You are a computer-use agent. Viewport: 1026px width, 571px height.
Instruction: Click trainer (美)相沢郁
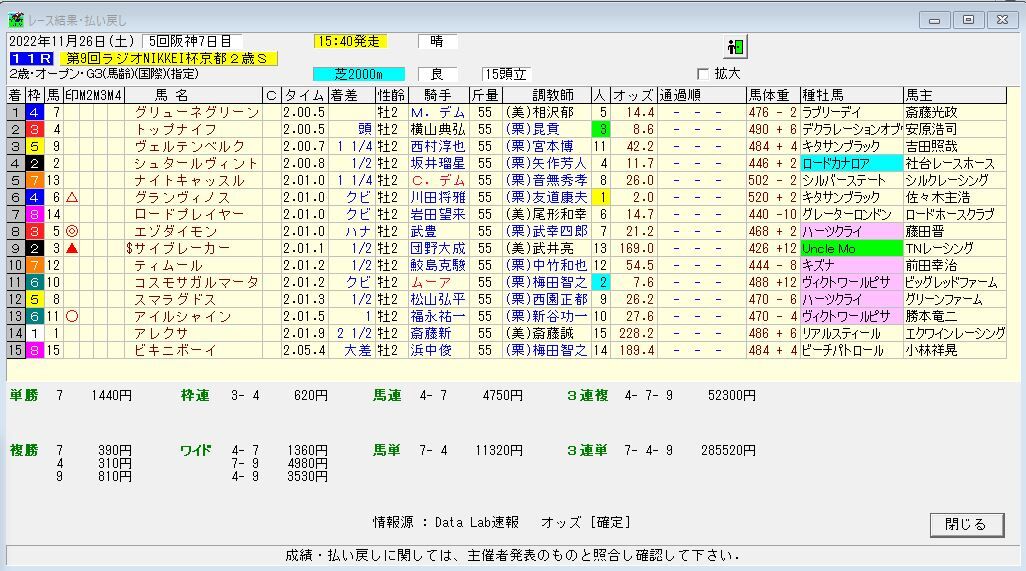coord(540,112)
